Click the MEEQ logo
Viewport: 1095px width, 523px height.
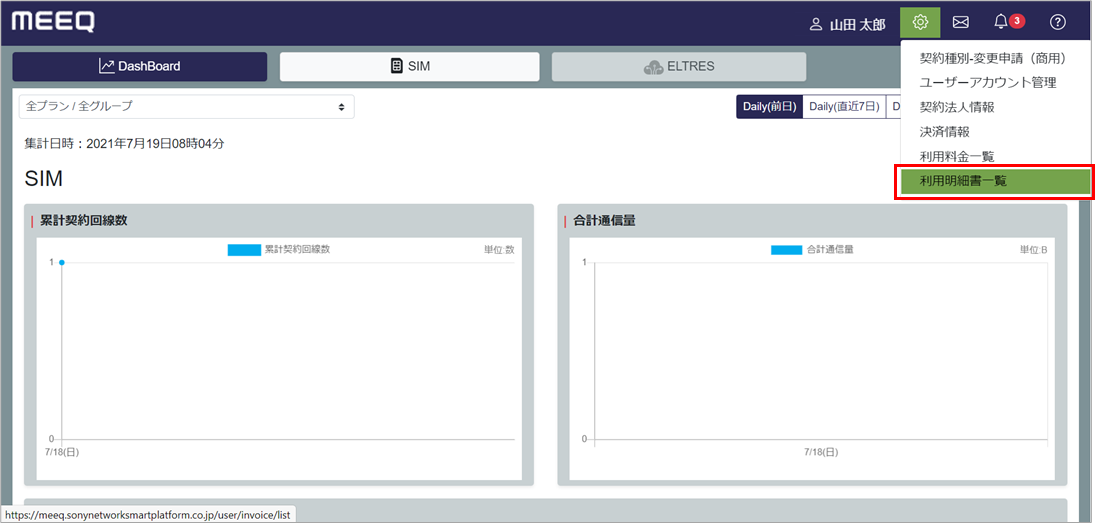(53, 22)
